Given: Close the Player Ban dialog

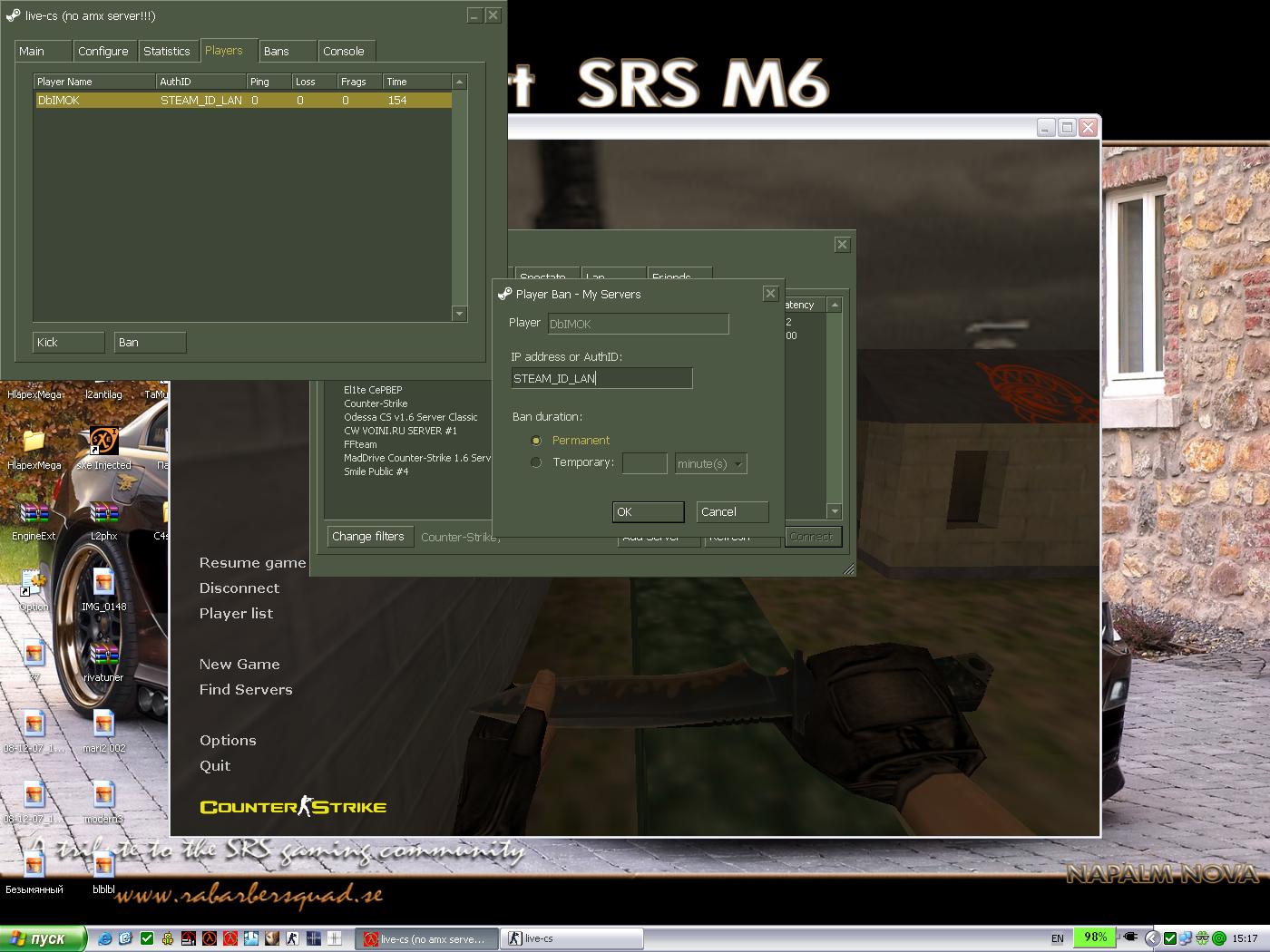Looking at the screenshot, I should tap(770, 293).
